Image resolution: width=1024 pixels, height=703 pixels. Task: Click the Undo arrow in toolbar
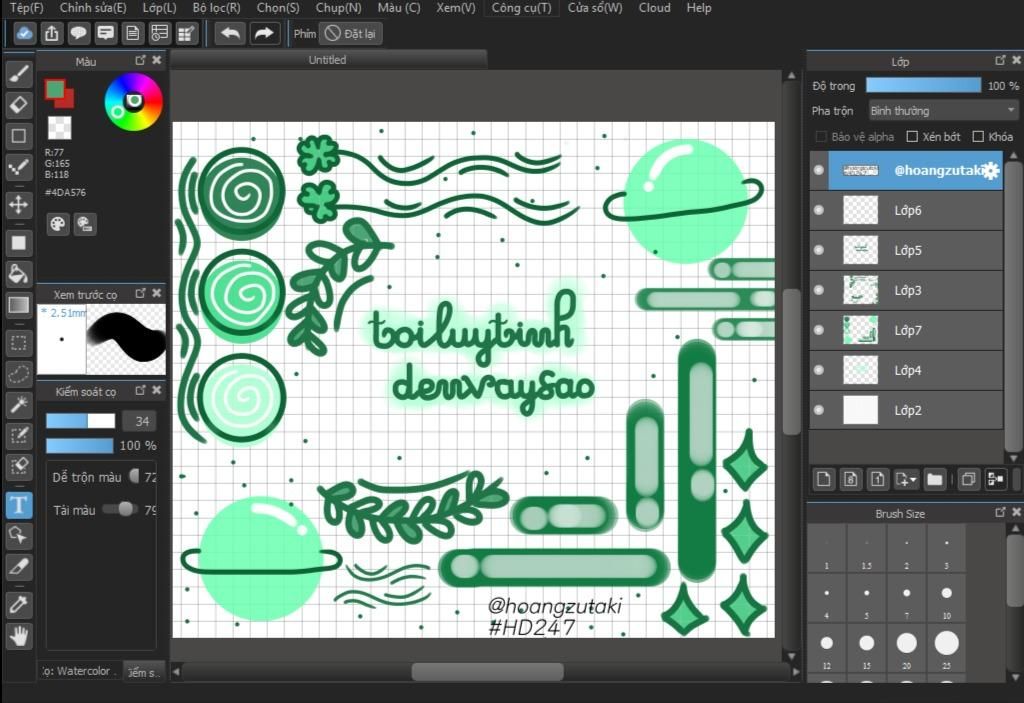coord(230,33)
